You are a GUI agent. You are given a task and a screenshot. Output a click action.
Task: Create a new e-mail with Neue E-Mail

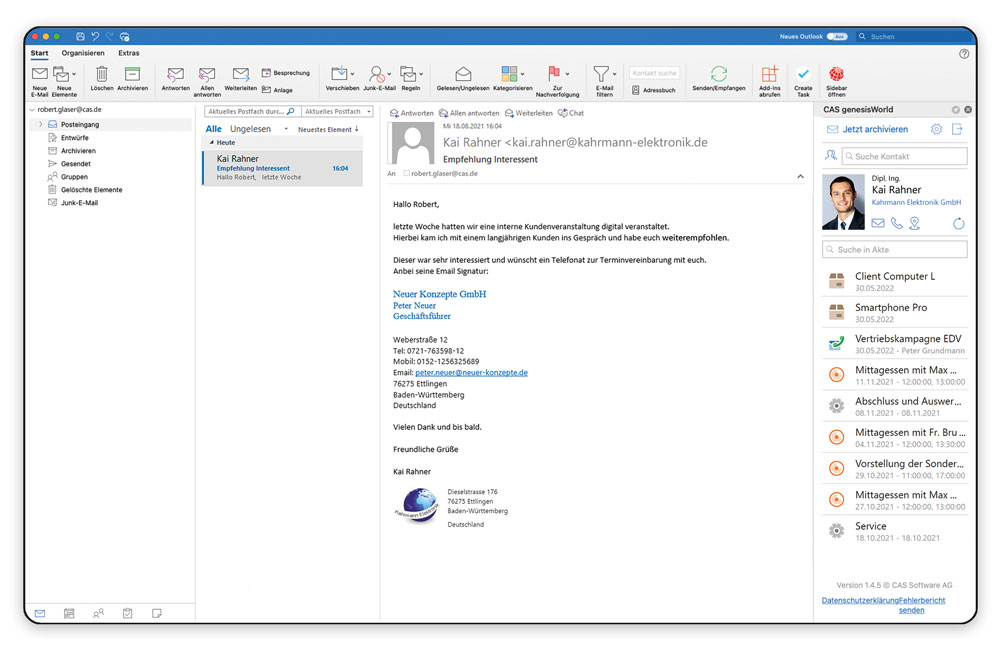coord(40,81)
